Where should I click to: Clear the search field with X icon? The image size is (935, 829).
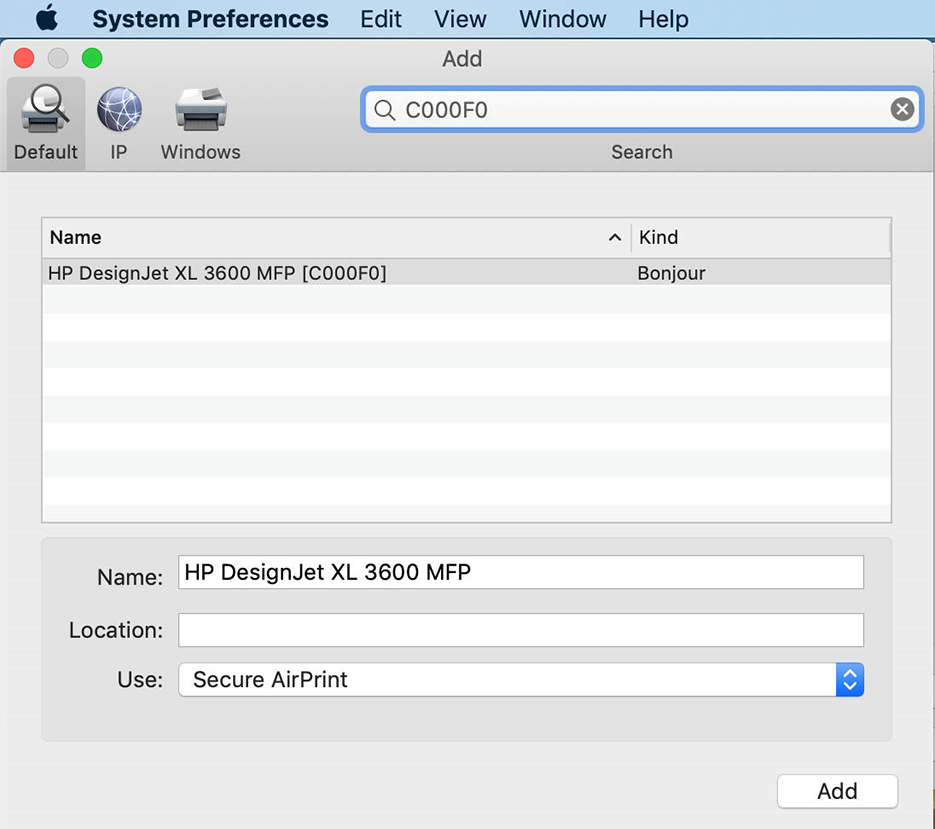coord(902,110)
